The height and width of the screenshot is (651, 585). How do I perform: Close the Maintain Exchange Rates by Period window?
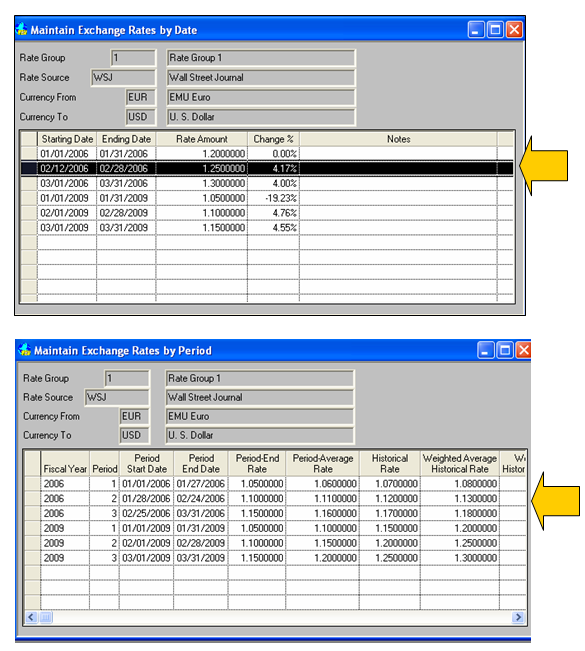(x=524, y=350)
